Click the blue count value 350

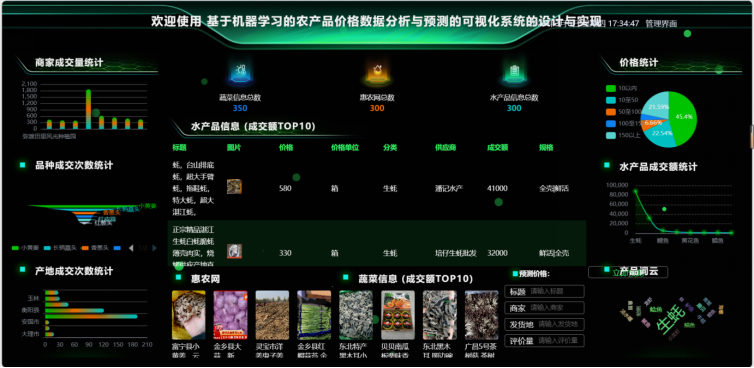pyautogui.click(x=239, y=108)
